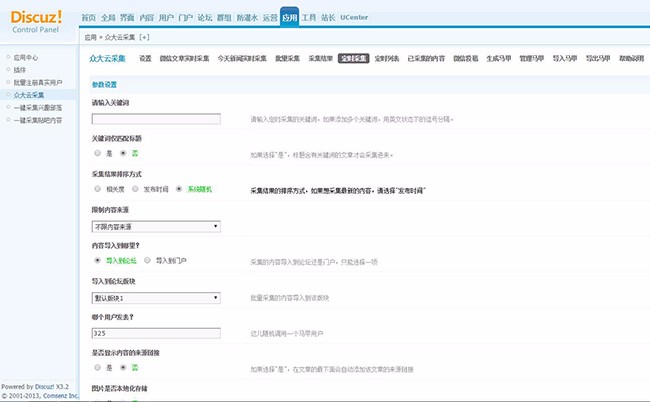Screen dimensions: 650x402
Task: Choose 相关度 sort option
Action: pos(97,189)
